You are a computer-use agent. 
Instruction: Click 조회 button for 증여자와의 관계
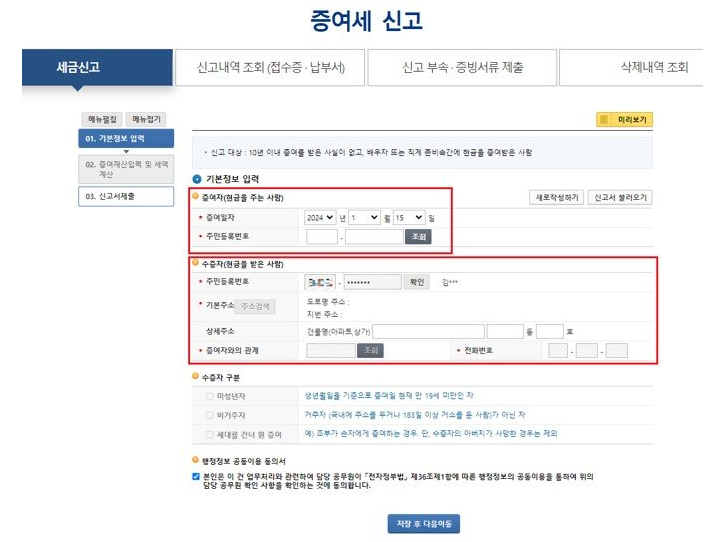pos(370,351)
